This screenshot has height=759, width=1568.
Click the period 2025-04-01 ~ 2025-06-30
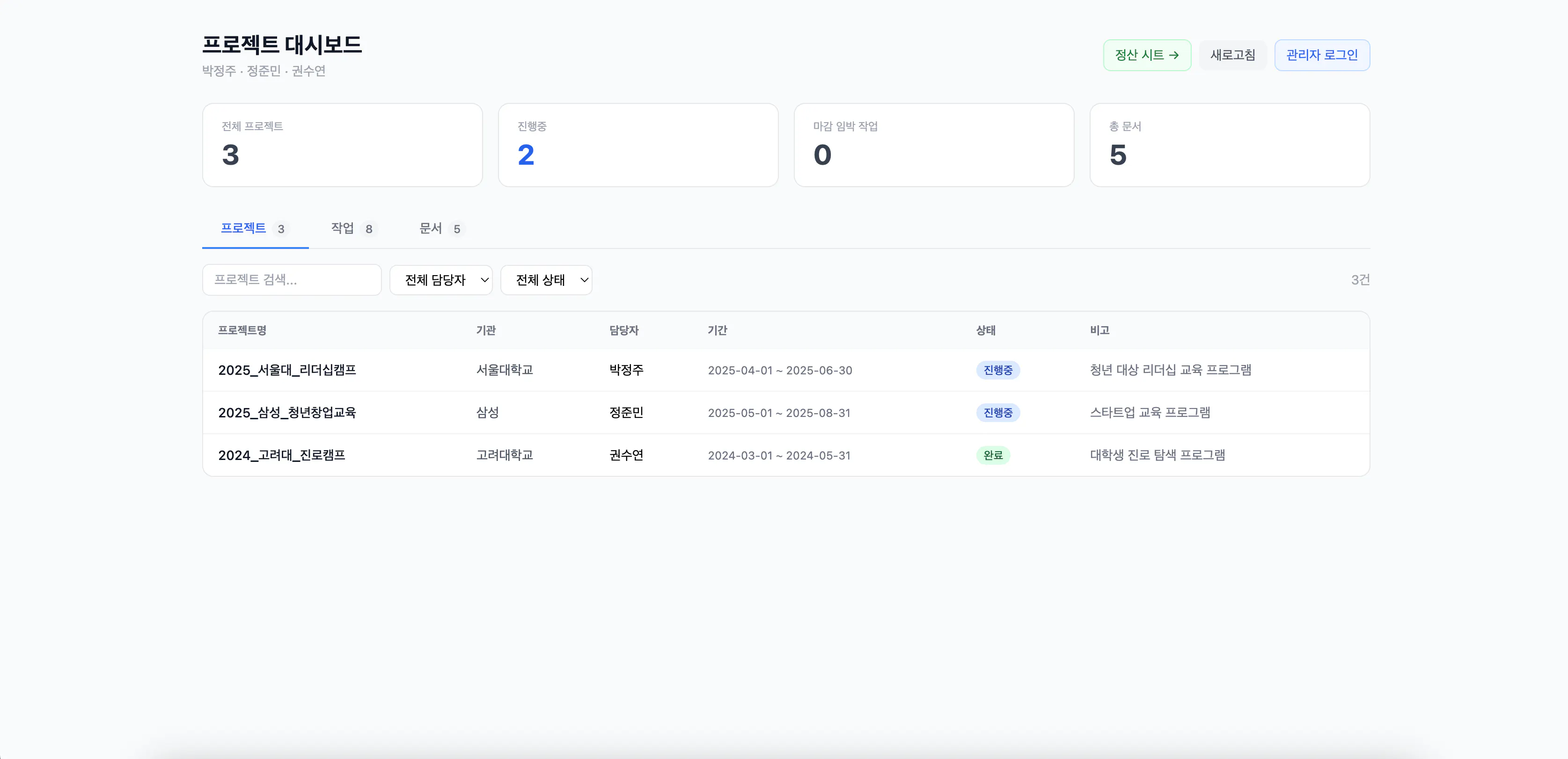click(x=780, y=371)
